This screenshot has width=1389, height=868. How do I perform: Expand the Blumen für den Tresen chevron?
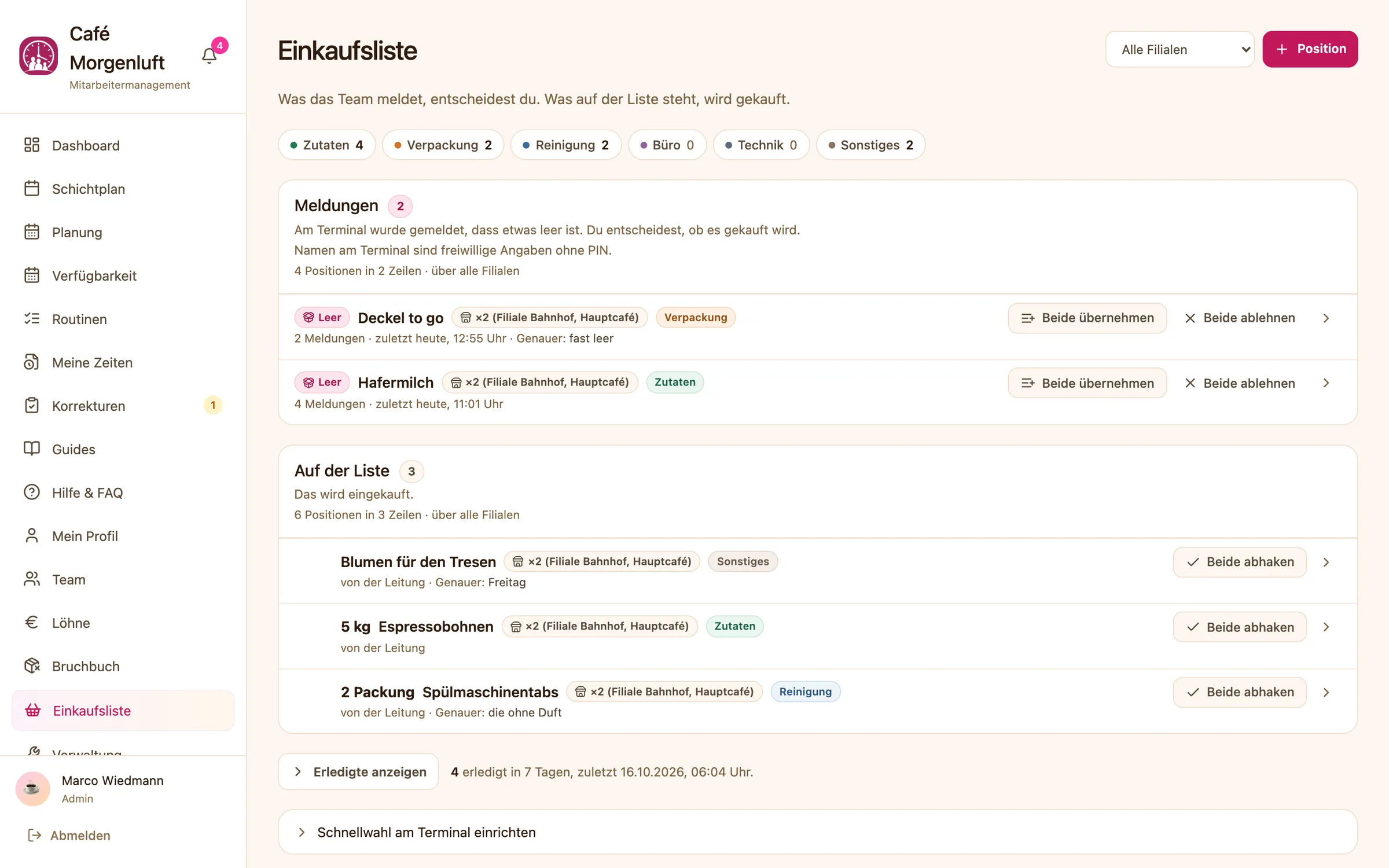point(1326,562)
